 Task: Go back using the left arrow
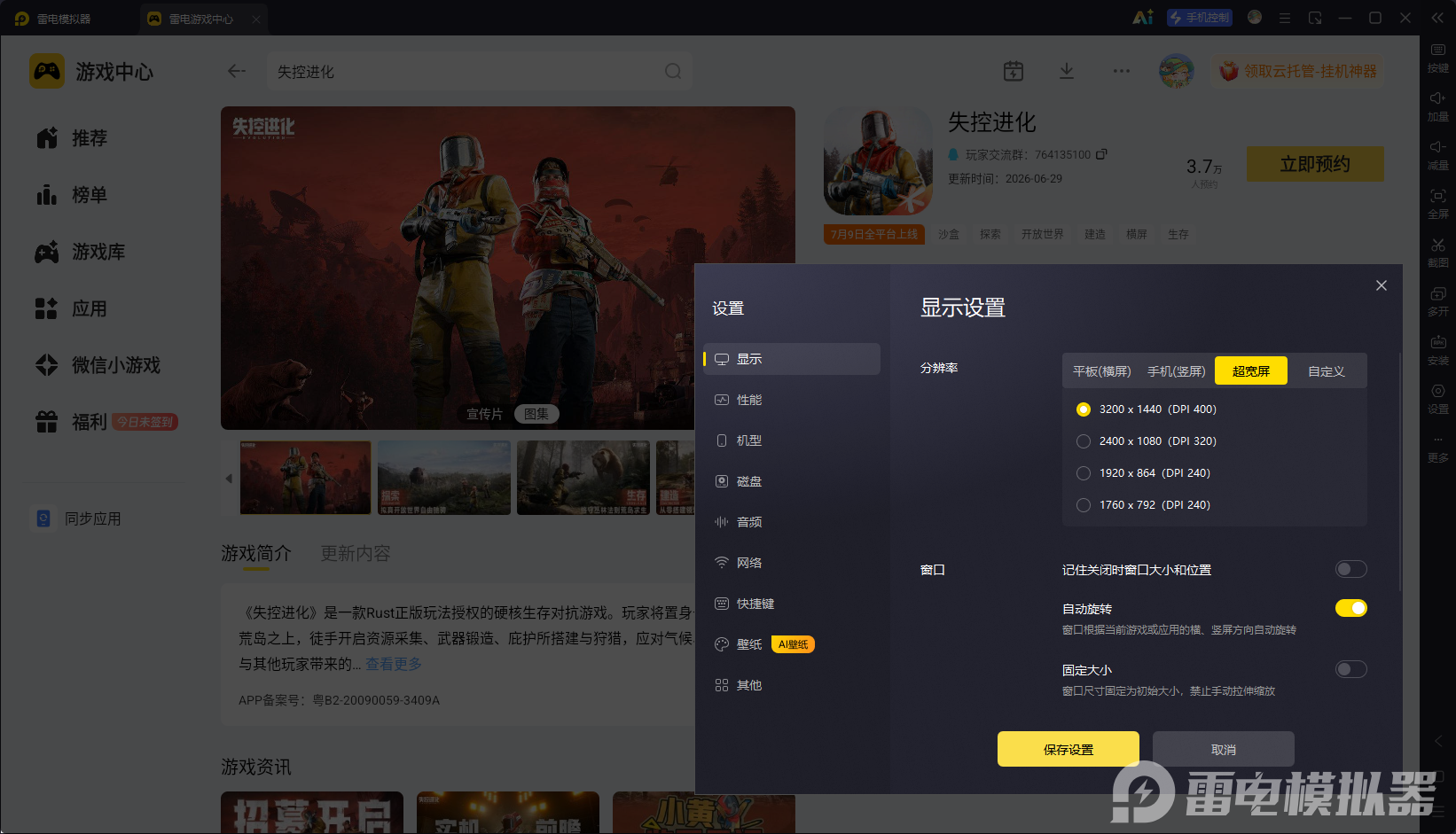pyautogui.click(x=236, y=71)
